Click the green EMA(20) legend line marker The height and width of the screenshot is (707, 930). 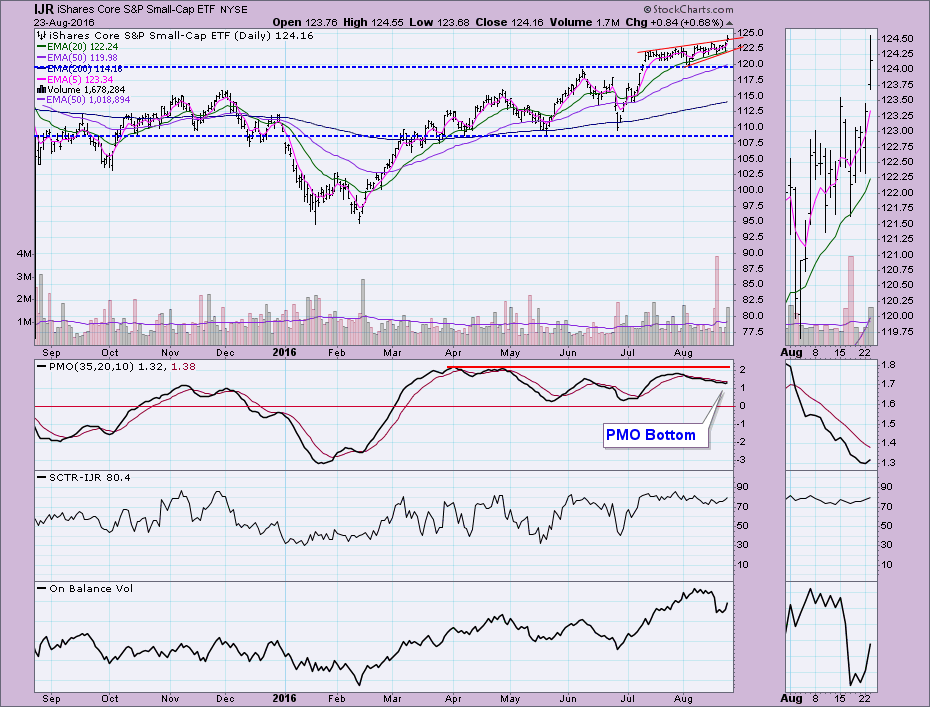tap(41, 46)
